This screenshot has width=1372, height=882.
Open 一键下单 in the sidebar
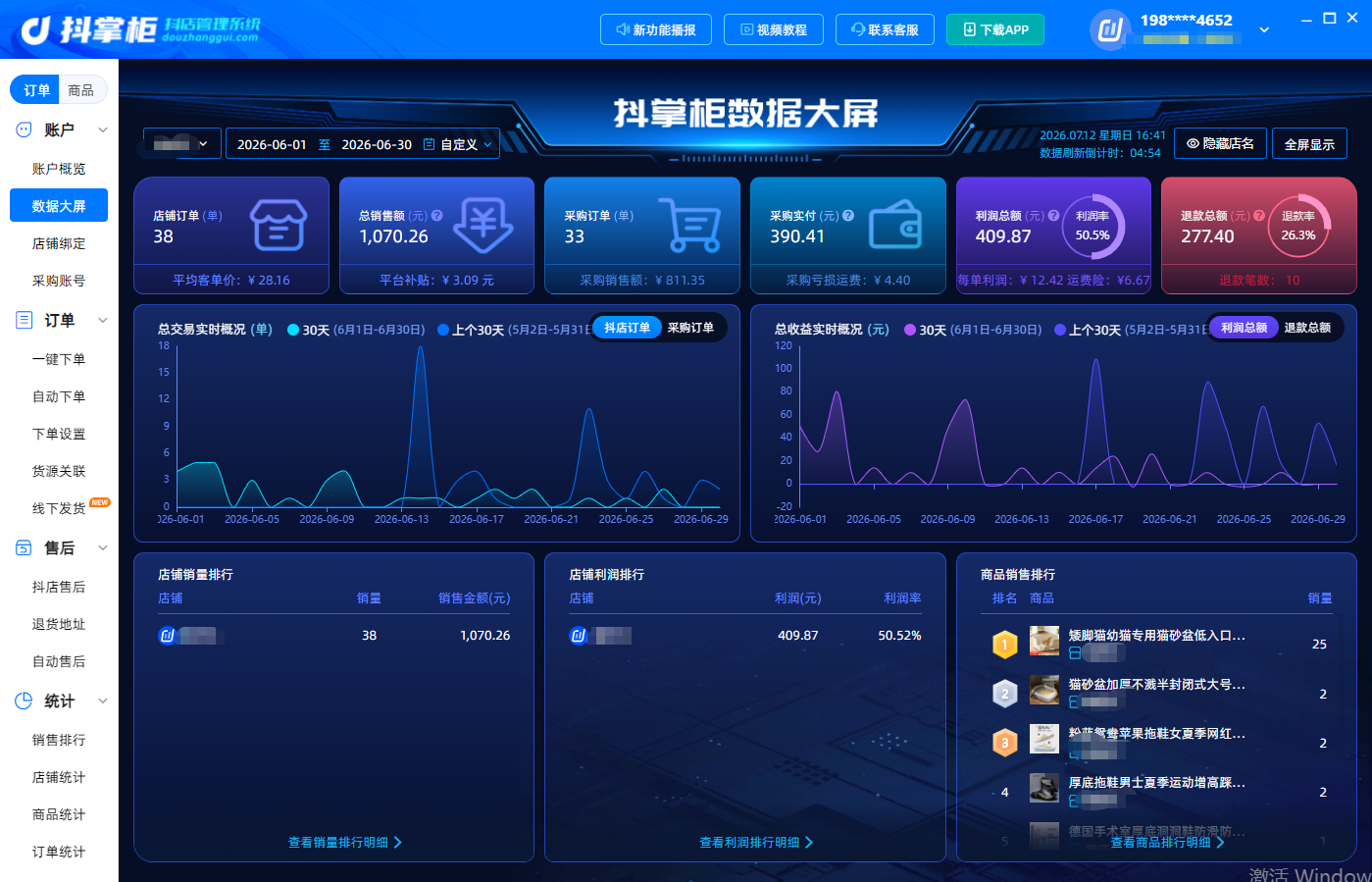(59, 359)
